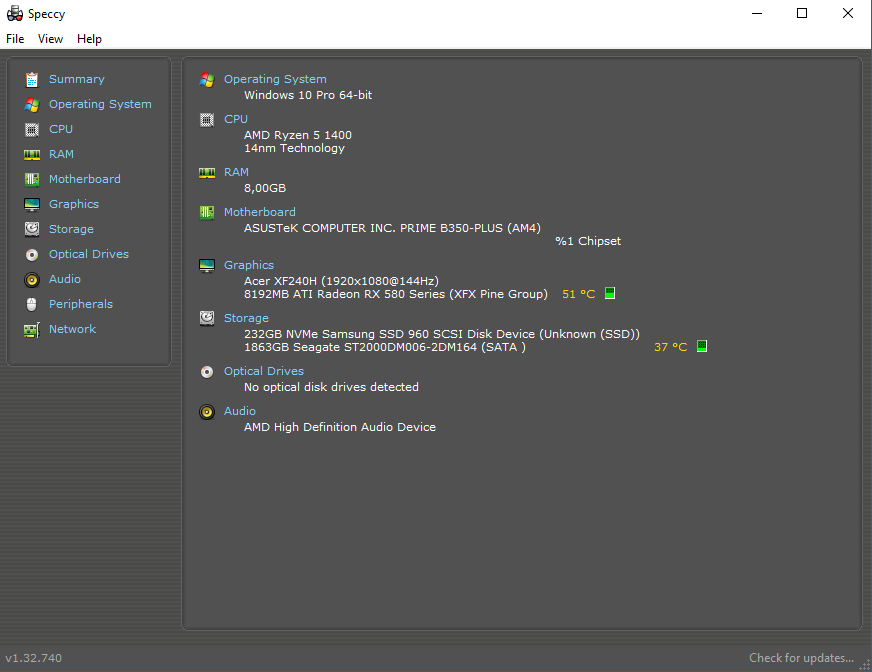
Task: Click the CPU heading link in summary
Action: [x=236, y=119]
